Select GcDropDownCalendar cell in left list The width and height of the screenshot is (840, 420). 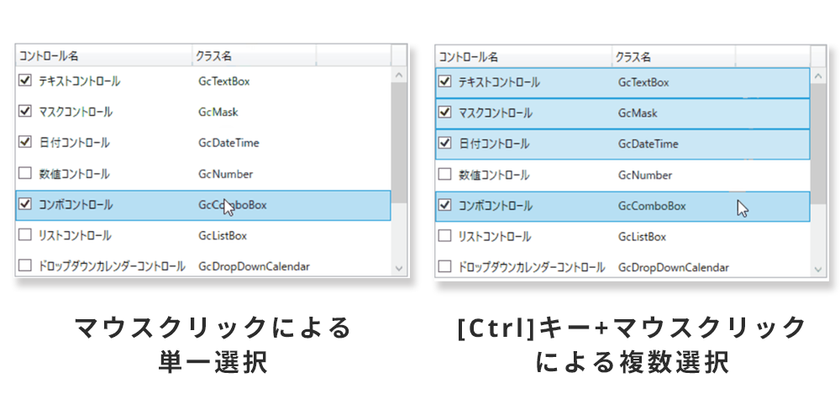point(254,266)
